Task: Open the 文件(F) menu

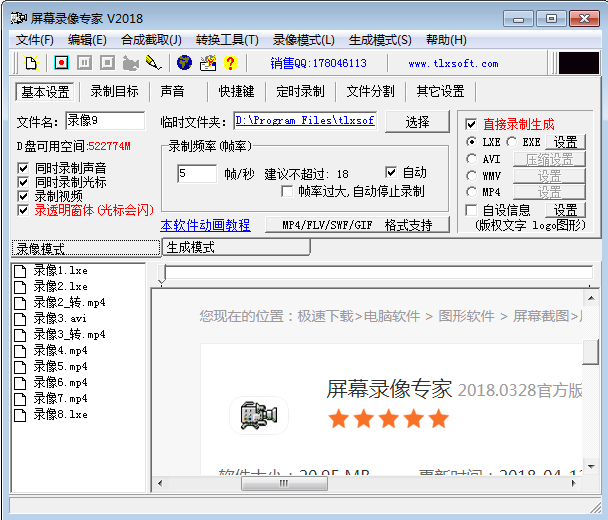Action: 35,40
